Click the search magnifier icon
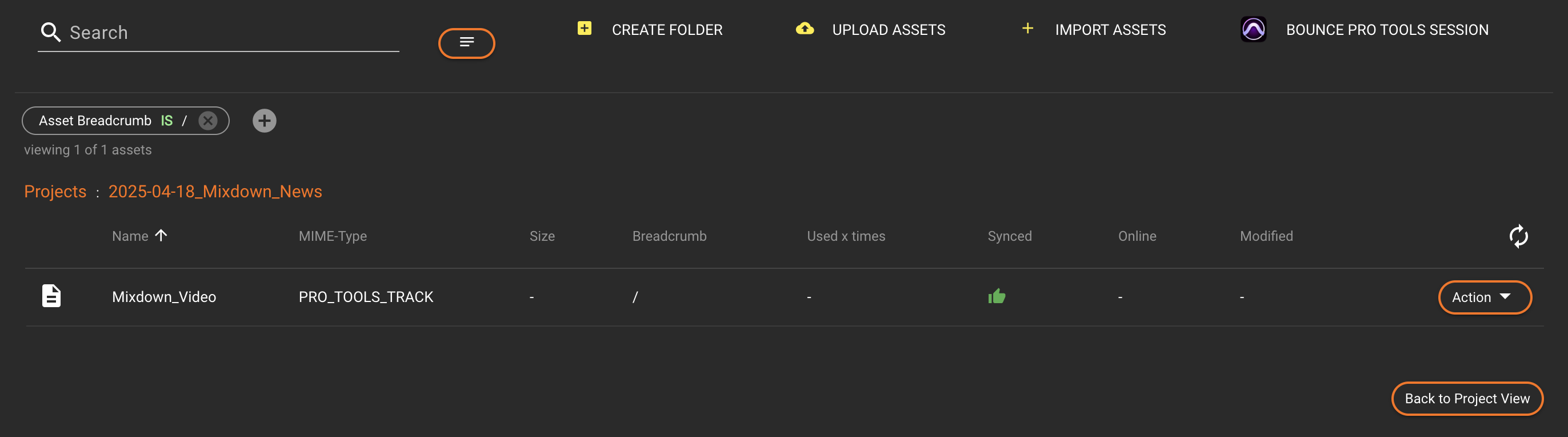Image resolution: width=1568 pixels, height=437 pixels. (50, 32)
